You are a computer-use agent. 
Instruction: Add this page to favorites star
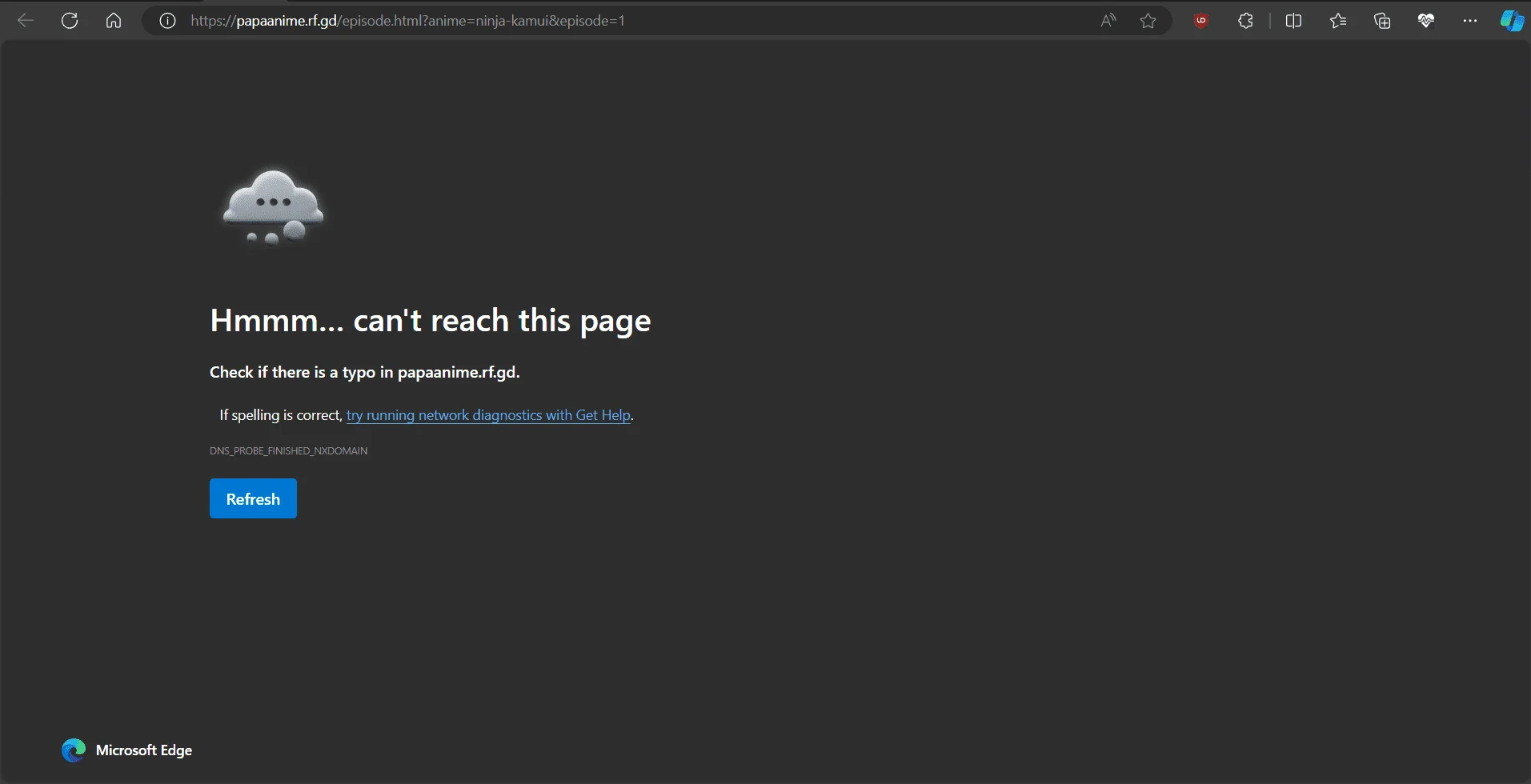pyautogui.click(x=1148, y=21)
